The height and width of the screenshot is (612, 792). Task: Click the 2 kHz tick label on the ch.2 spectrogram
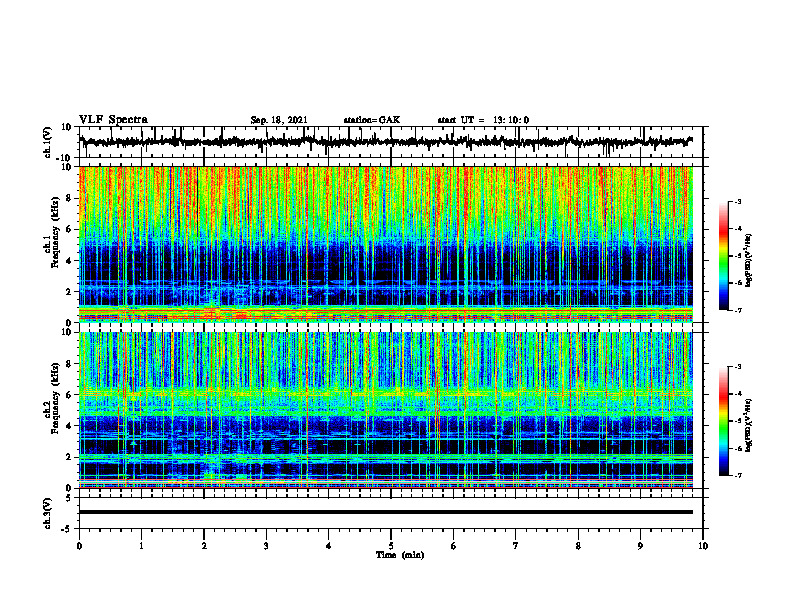[x=70, y=457]
